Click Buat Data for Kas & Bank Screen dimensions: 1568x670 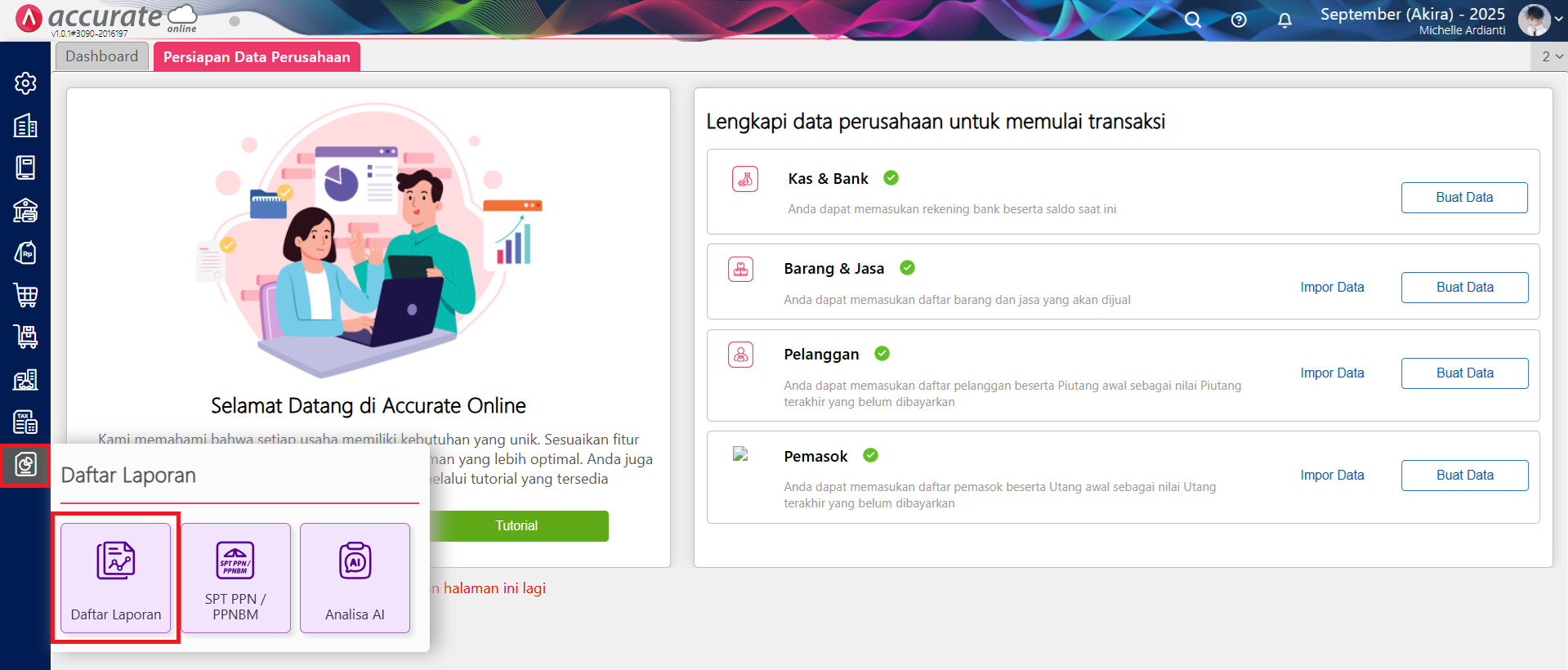pyautogui.click(x=1463, y=198)
